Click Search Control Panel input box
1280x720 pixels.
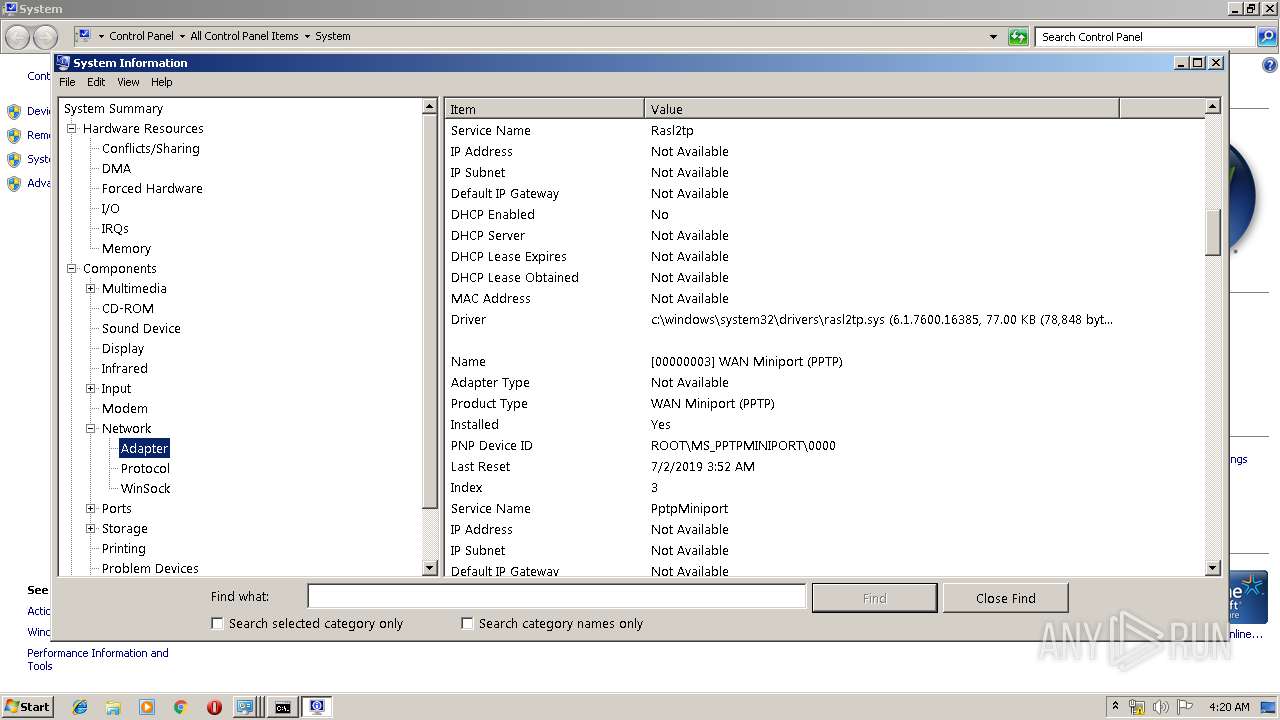point(1145,37)
